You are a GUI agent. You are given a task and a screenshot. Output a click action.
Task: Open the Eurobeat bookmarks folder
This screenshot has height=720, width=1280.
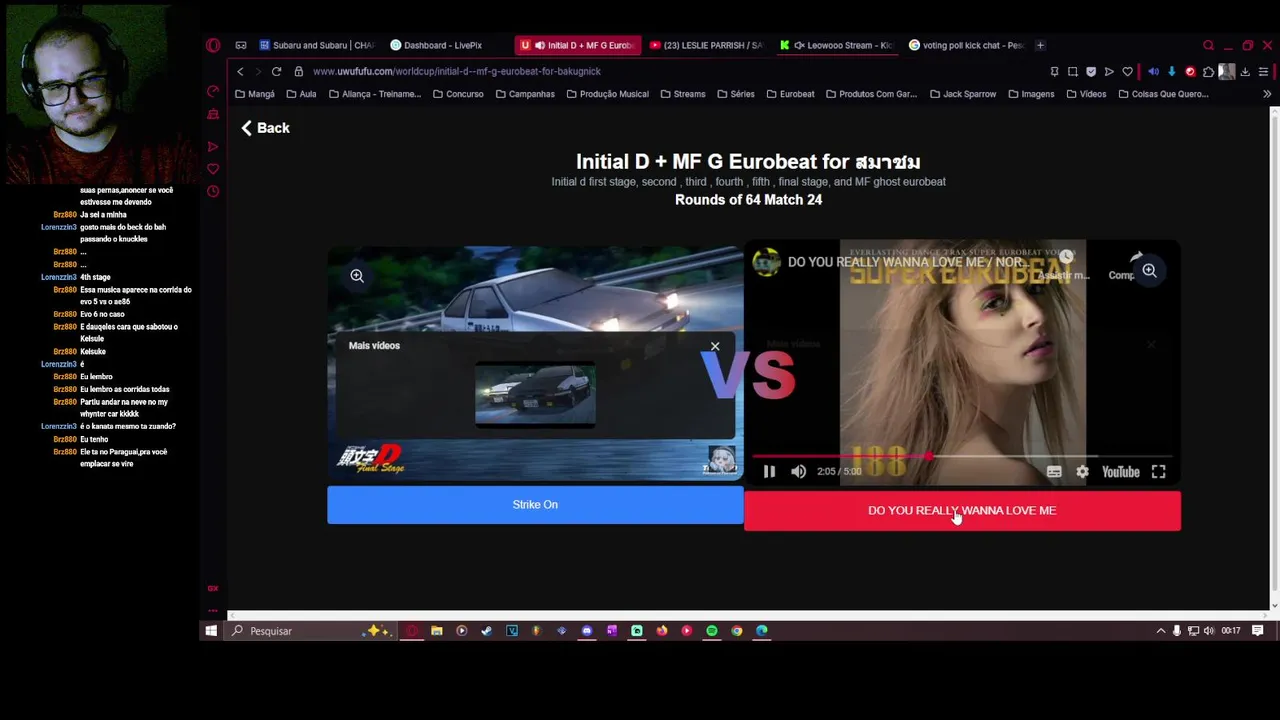pos(790,94)
